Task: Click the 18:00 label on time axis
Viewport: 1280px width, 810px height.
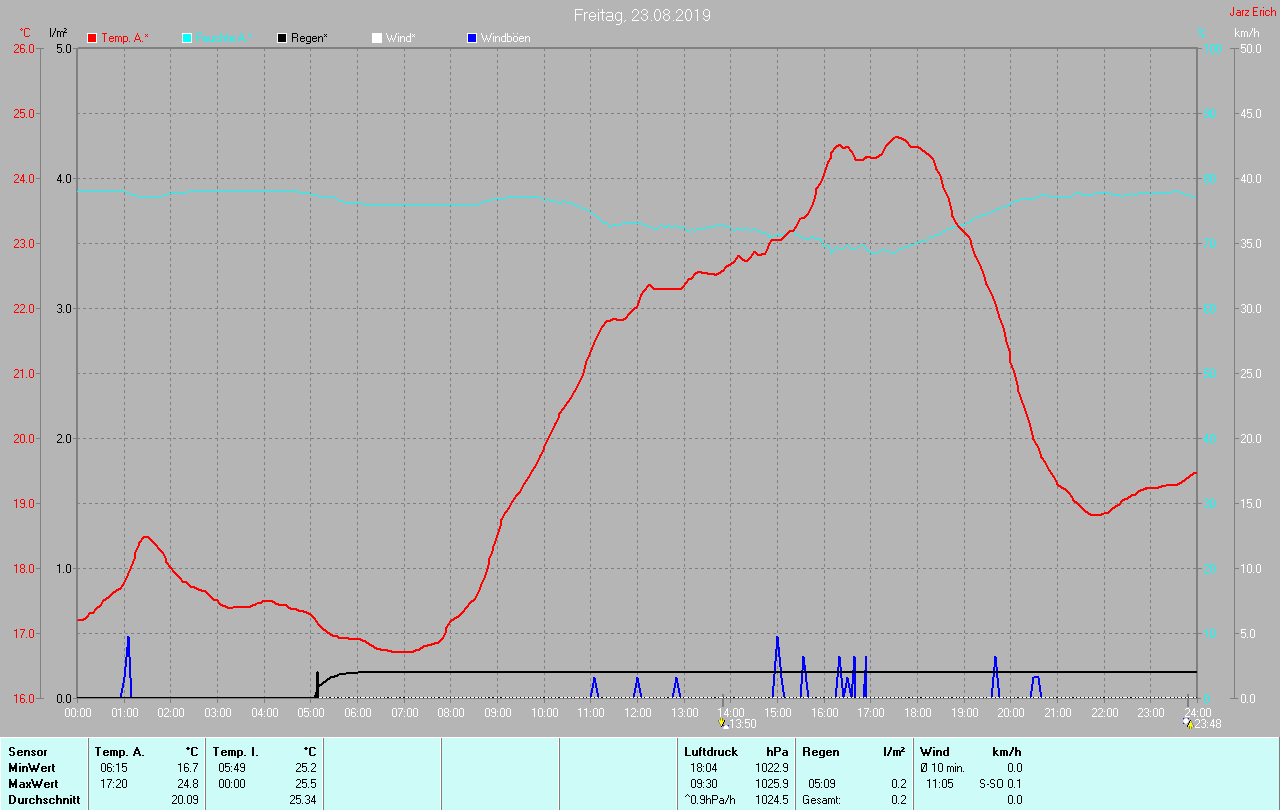Action: click(x=918, y=712)
